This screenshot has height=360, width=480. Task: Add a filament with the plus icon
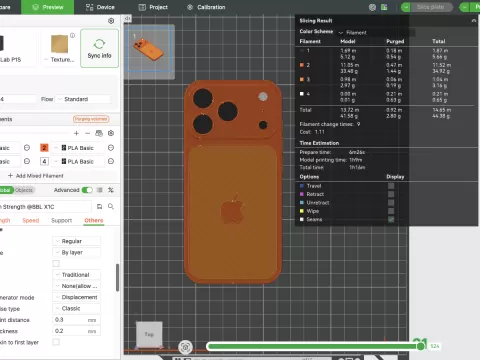[76, 133]
